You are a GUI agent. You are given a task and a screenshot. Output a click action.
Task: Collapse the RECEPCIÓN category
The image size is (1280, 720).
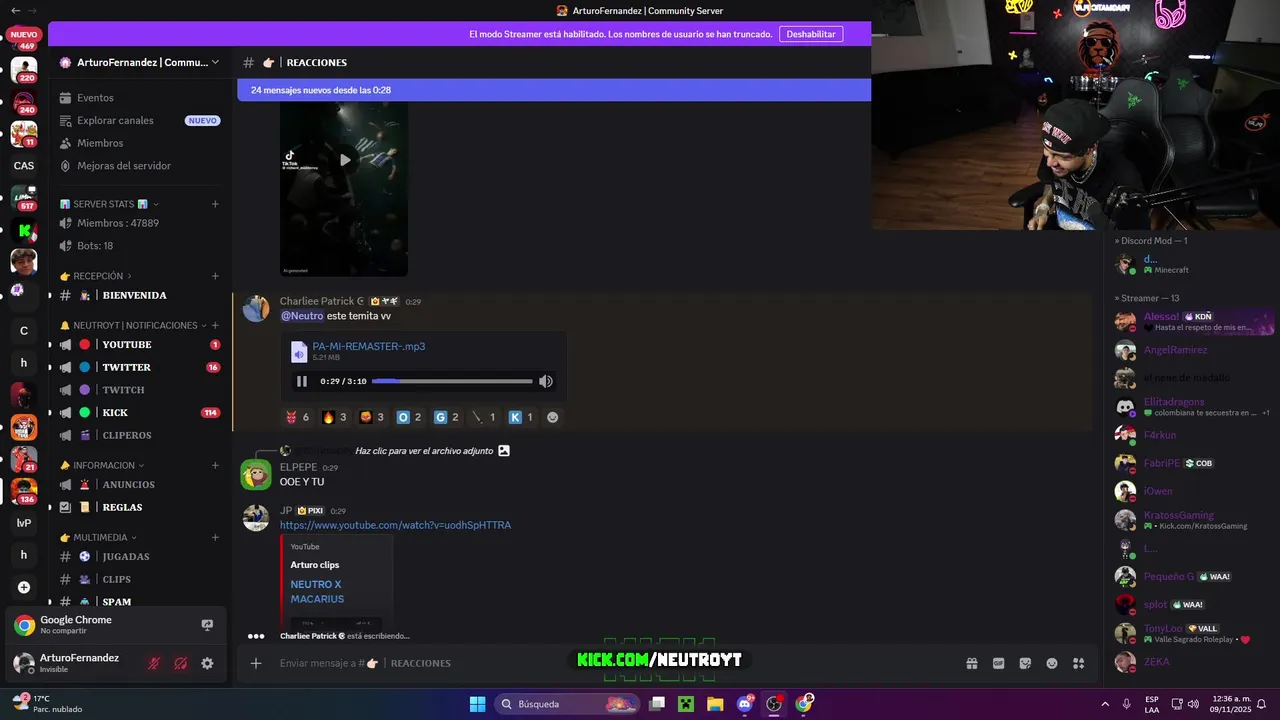[96, 276]
